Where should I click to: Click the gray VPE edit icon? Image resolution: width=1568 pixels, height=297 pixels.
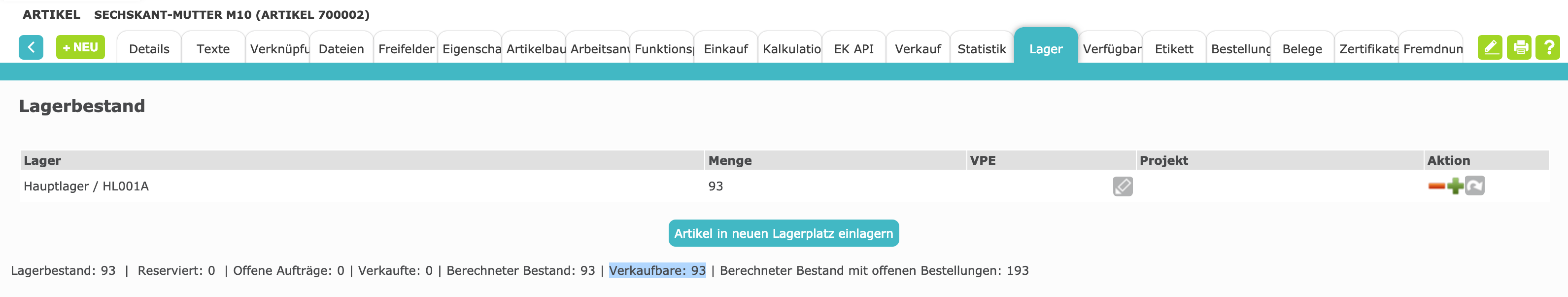pyautogui.click(x=1123, y=186)
